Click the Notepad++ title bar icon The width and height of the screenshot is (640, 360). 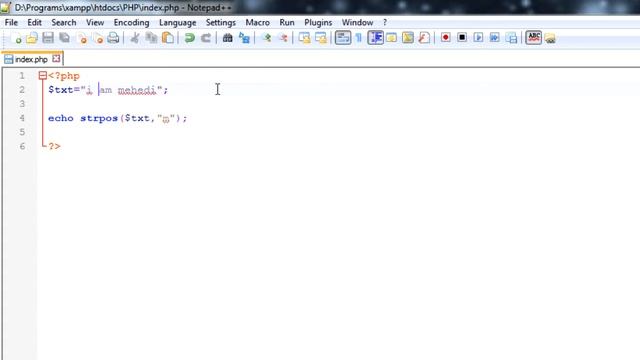5,7
